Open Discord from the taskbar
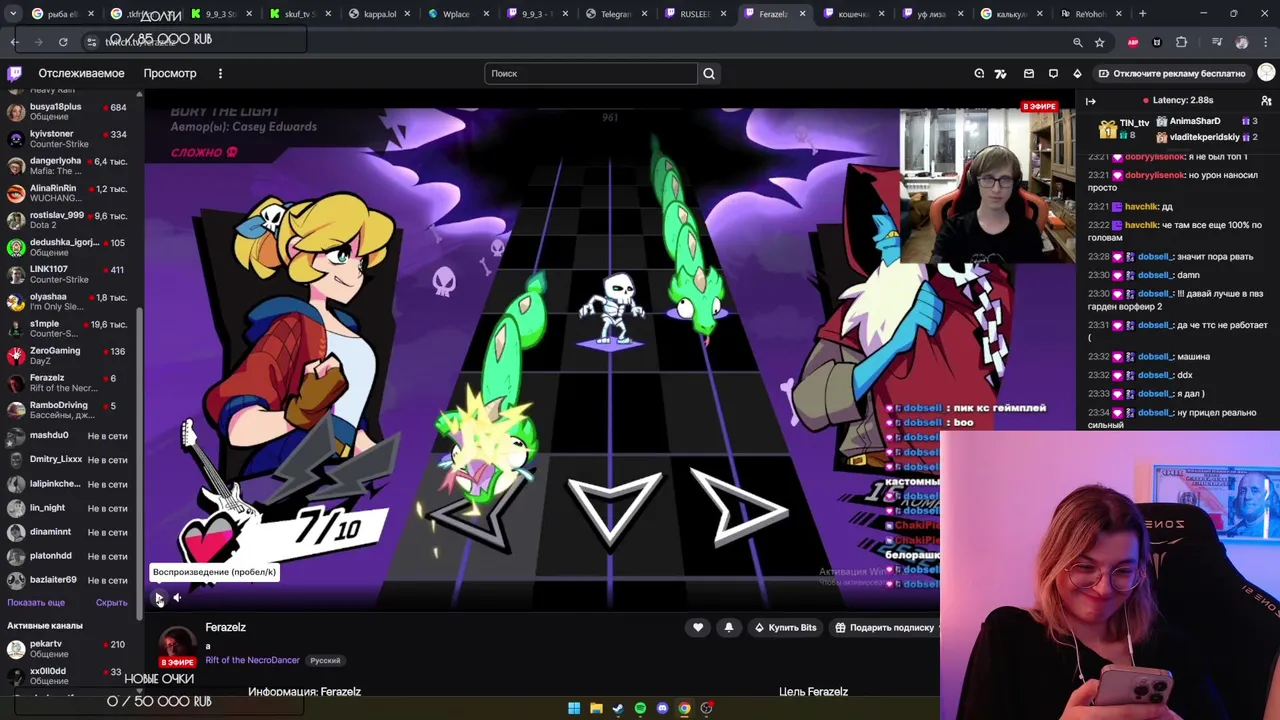 click(x=662, y=708)
